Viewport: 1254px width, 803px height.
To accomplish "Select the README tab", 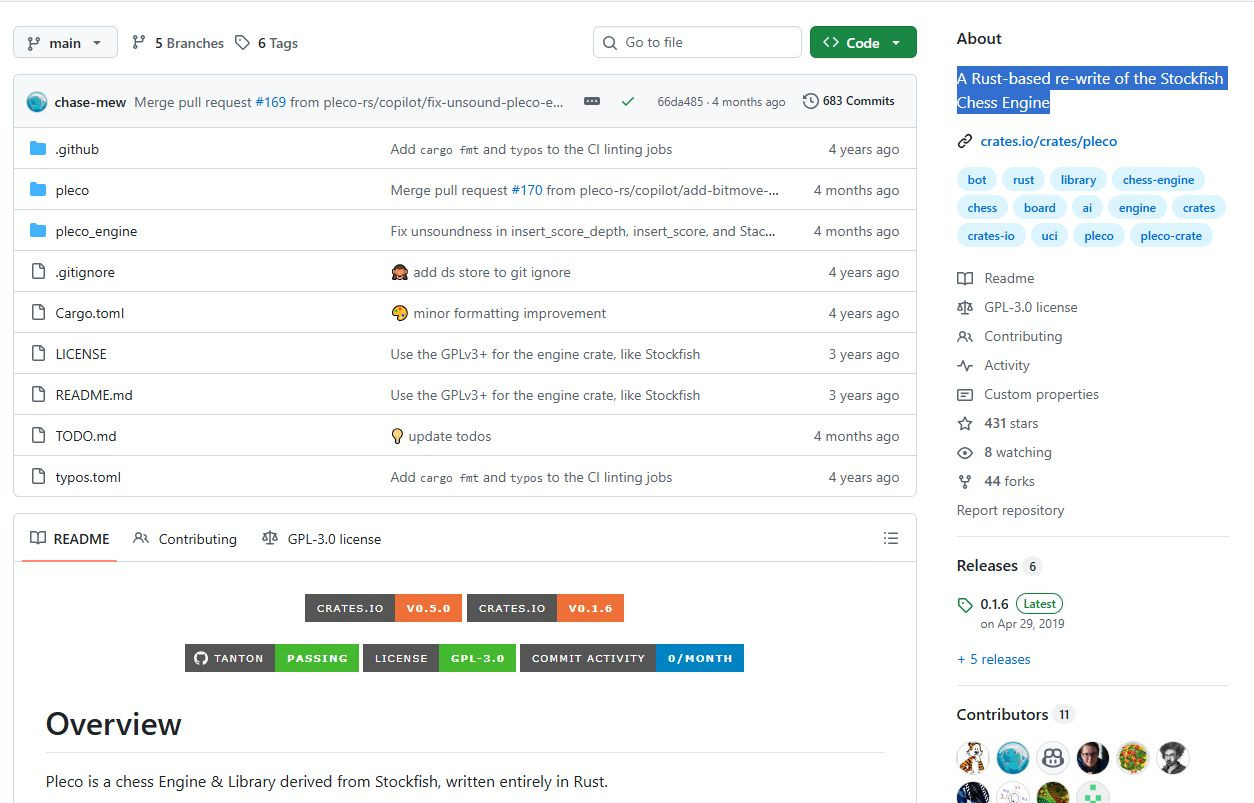I will (x=69, y=539).
